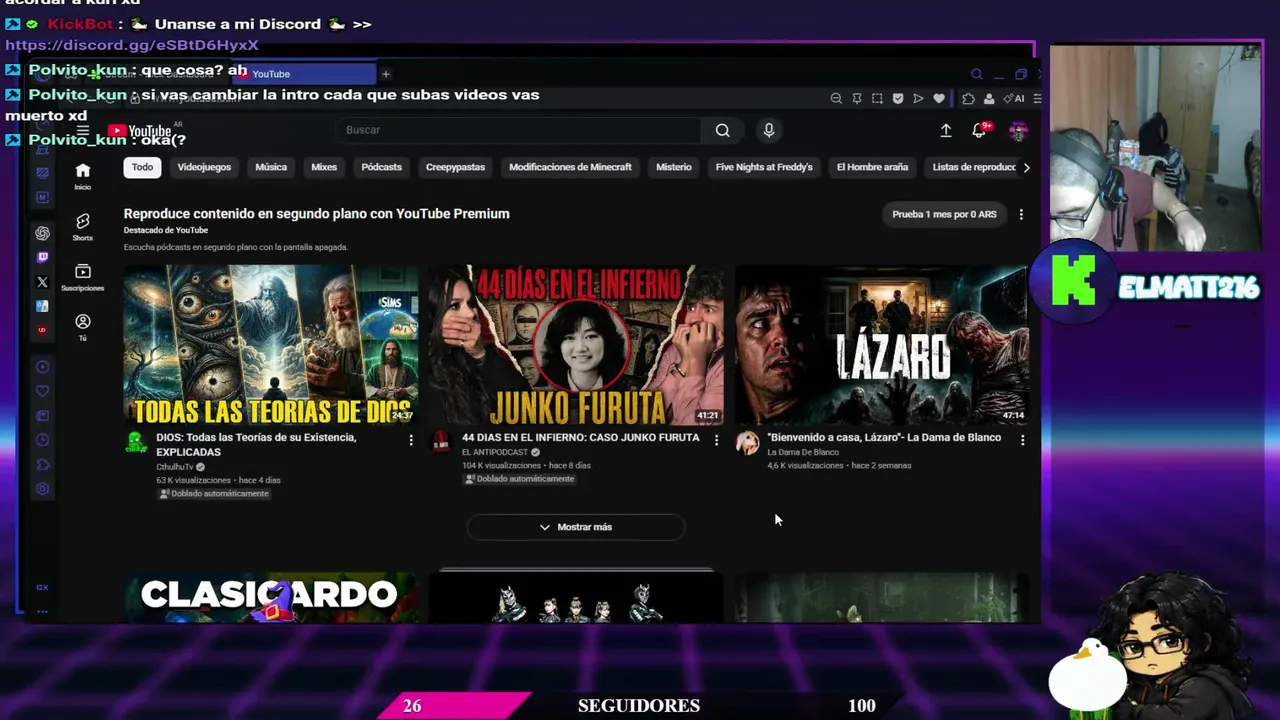Open the browser extensions puzzle icon
The width and height of the screenshot is (1280, 720).
(x=968, y=99)
